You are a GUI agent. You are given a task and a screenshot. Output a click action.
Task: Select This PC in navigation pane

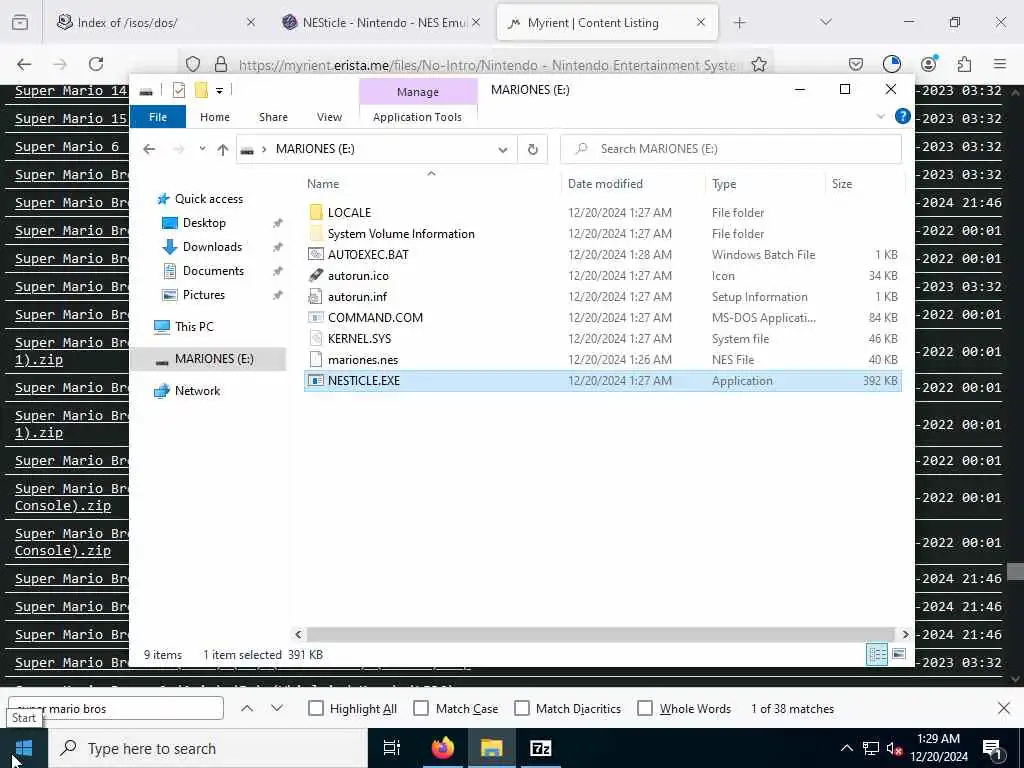pyautogui.click(x=194, y=327)
